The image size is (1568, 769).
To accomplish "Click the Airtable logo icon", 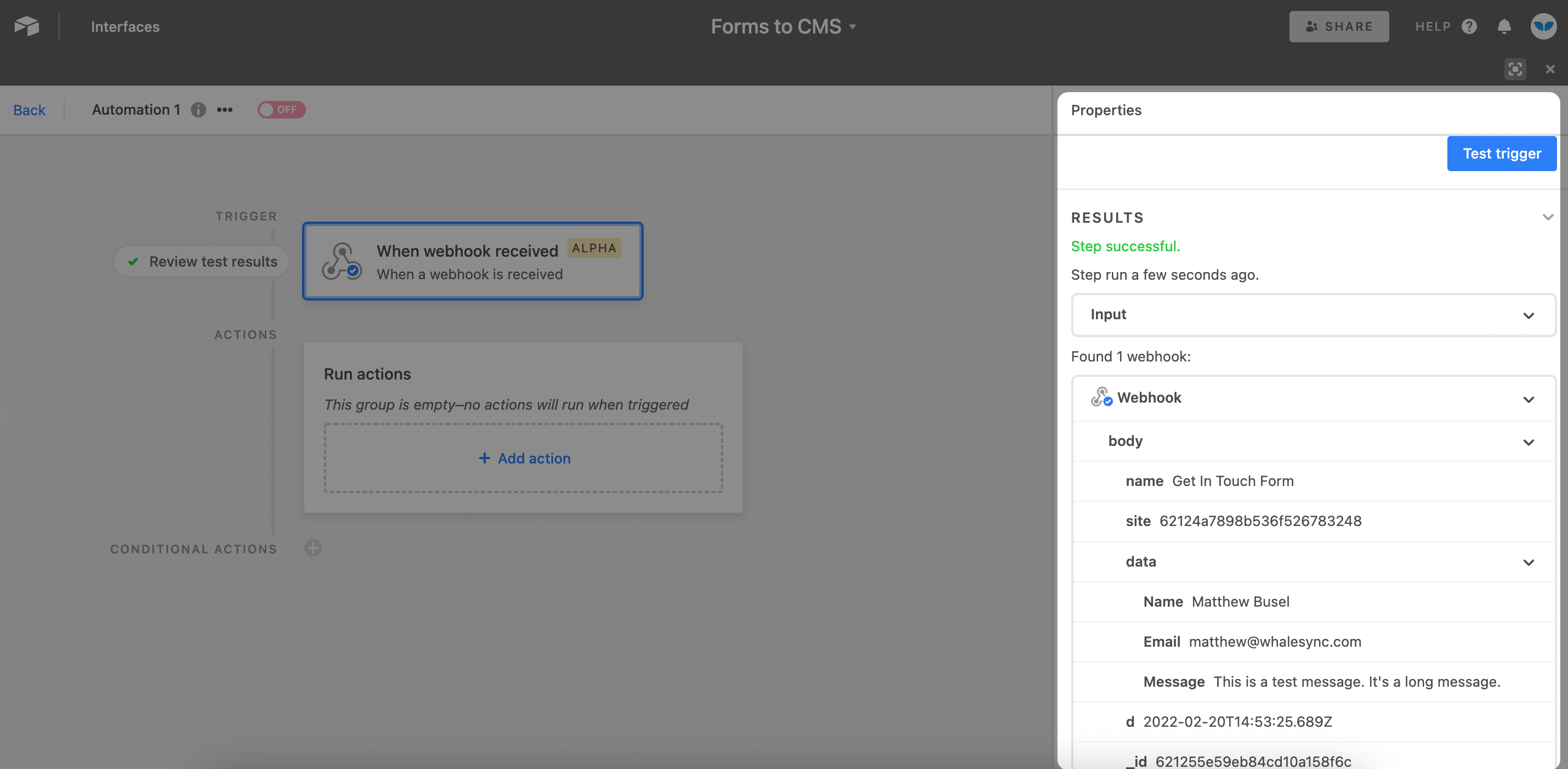I will [x=26, y=26].
